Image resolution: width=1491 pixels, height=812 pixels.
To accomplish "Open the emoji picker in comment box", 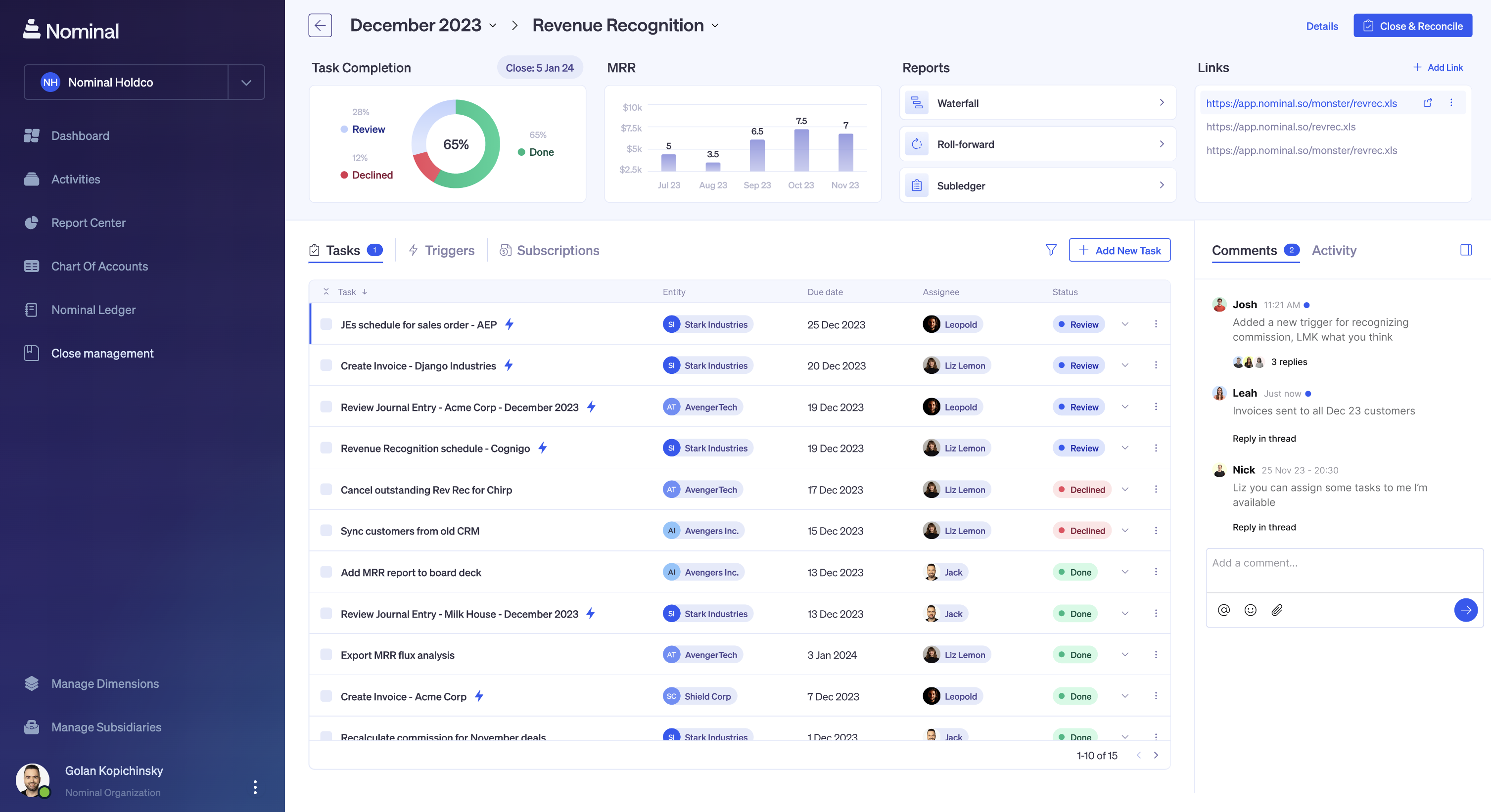I will pos(1250,610).
